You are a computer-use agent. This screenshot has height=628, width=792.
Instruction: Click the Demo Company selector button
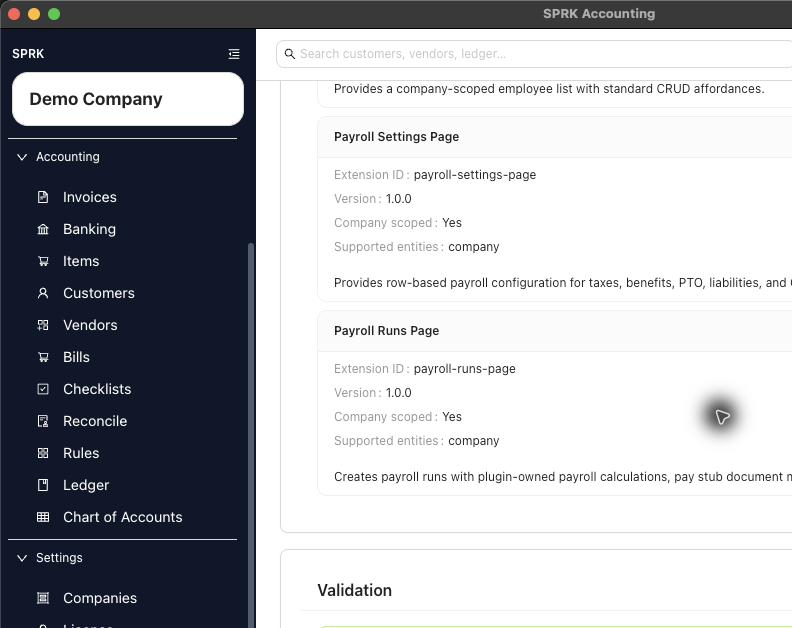tap(128, 99)
